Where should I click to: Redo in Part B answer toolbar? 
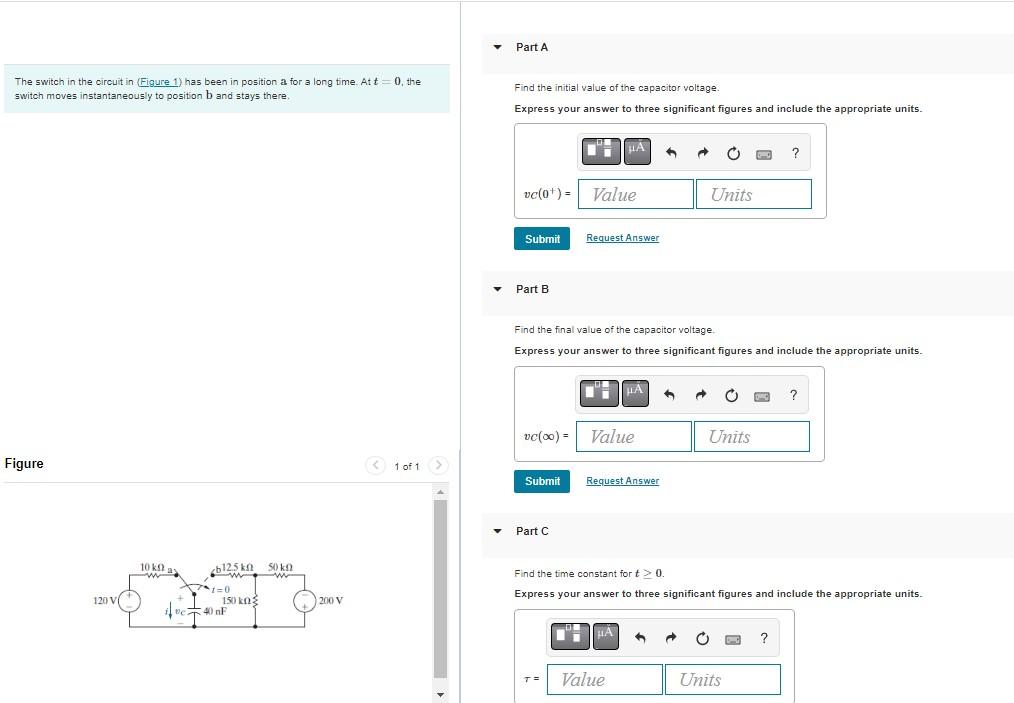tap(701, 395)
